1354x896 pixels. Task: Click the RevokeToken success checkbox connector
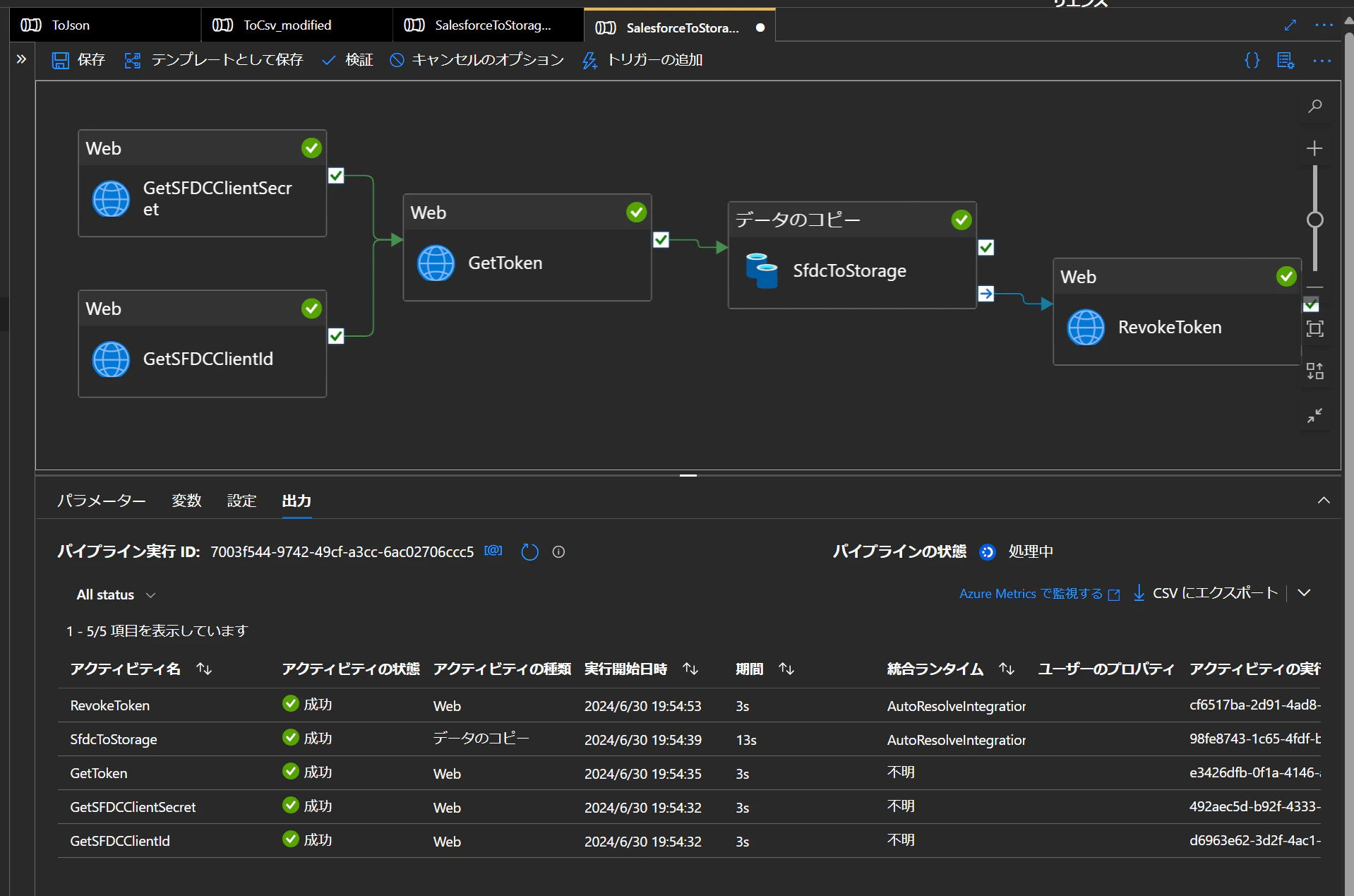1311,305
